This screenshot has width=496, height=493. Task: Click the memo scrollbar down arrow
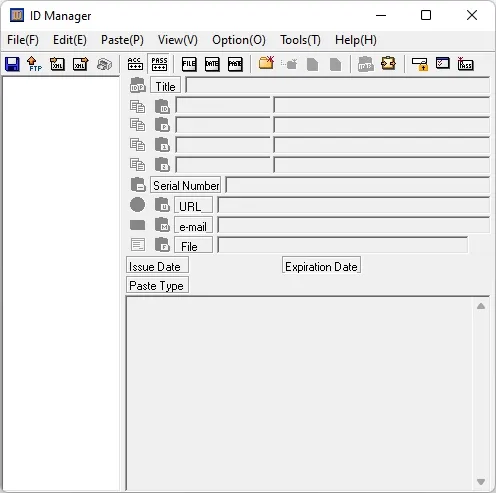point(481,482)
